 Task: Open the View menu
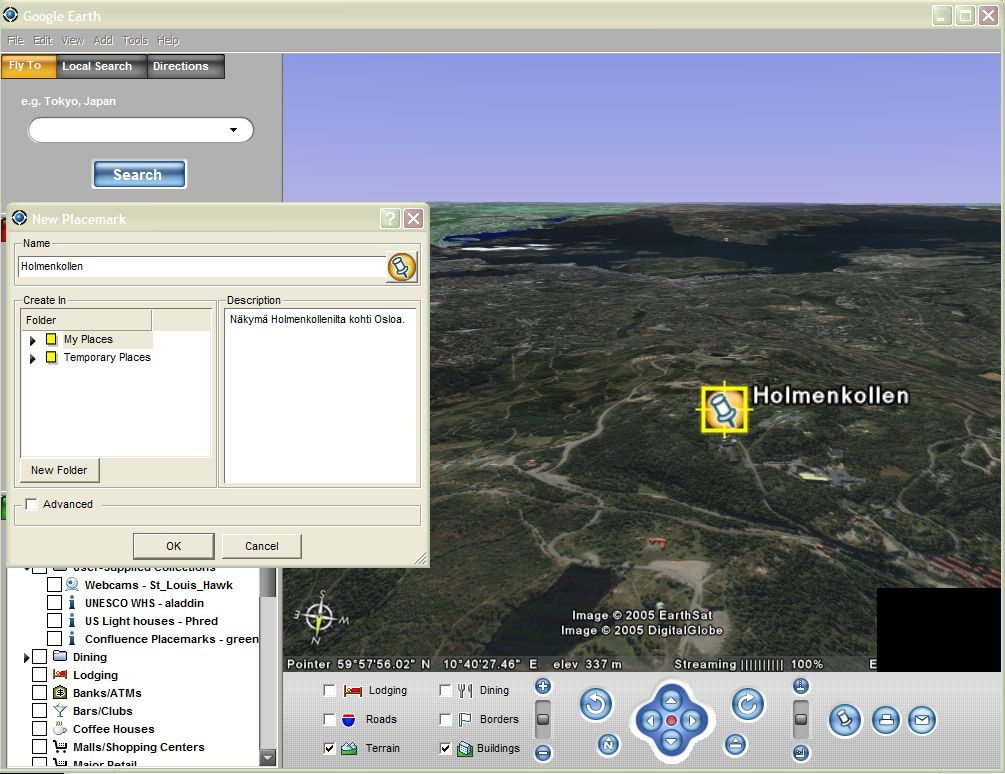click(x=72, y=40)
